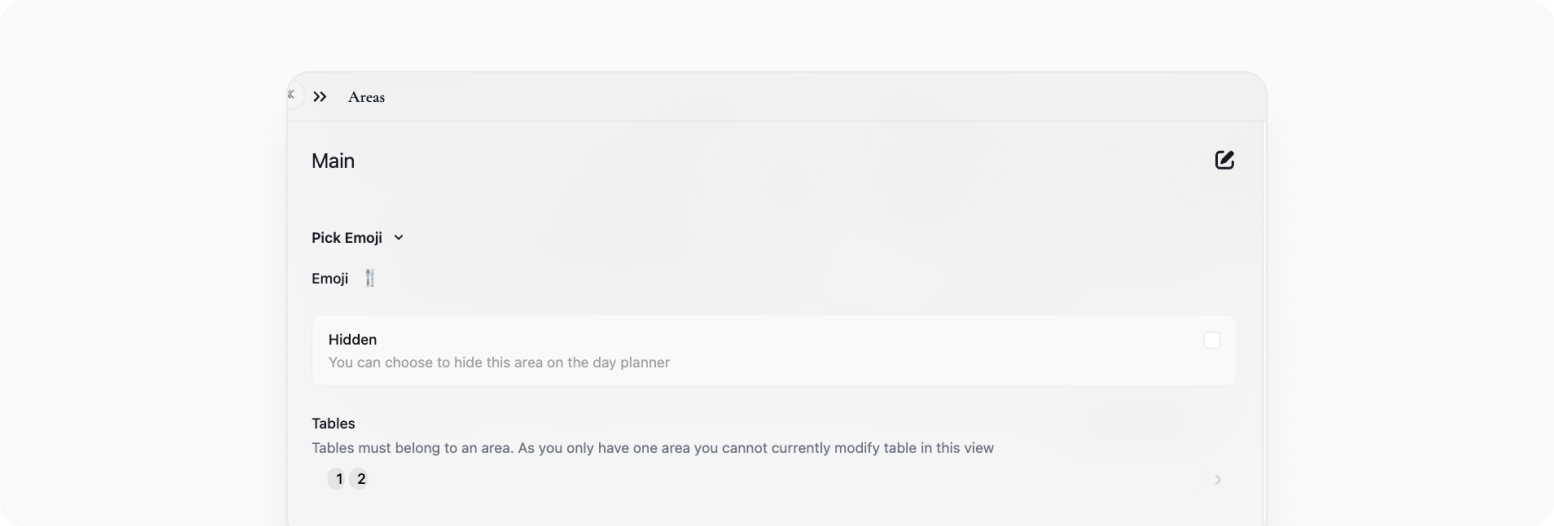This screenshot has width=1554, height=526.
Task: Click the double right arrow before Areas
Action: tap(320, 97)
